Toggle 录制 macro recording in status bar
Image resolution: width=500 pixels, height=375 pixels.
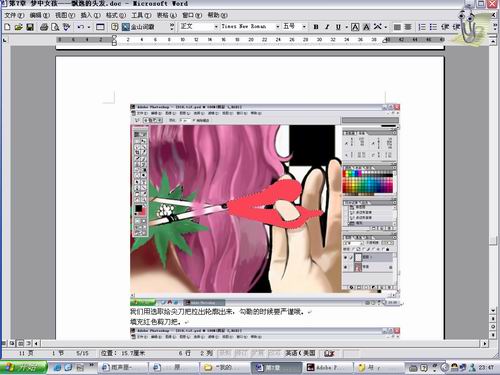click(x=225, y=353)
